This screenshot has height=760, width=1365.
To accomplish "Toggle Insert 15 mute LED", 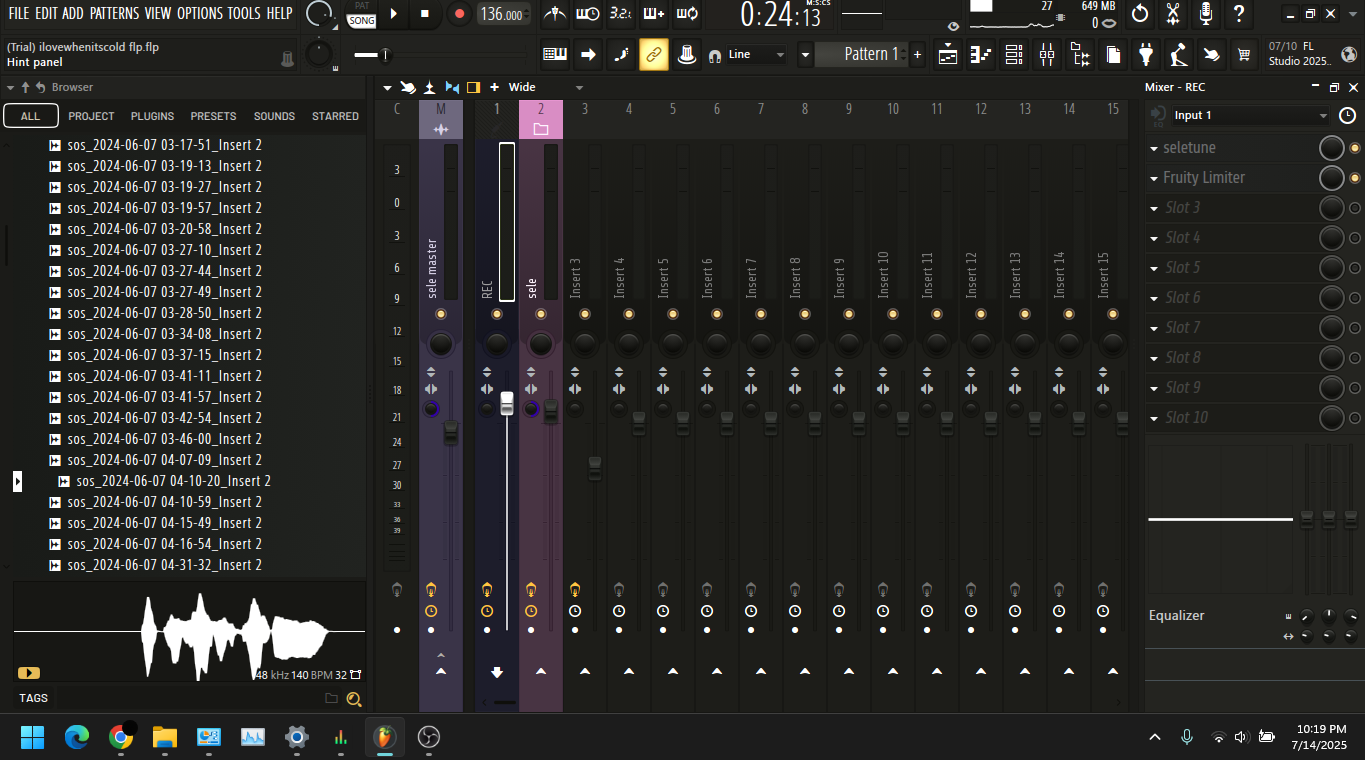I will 1113,314.
